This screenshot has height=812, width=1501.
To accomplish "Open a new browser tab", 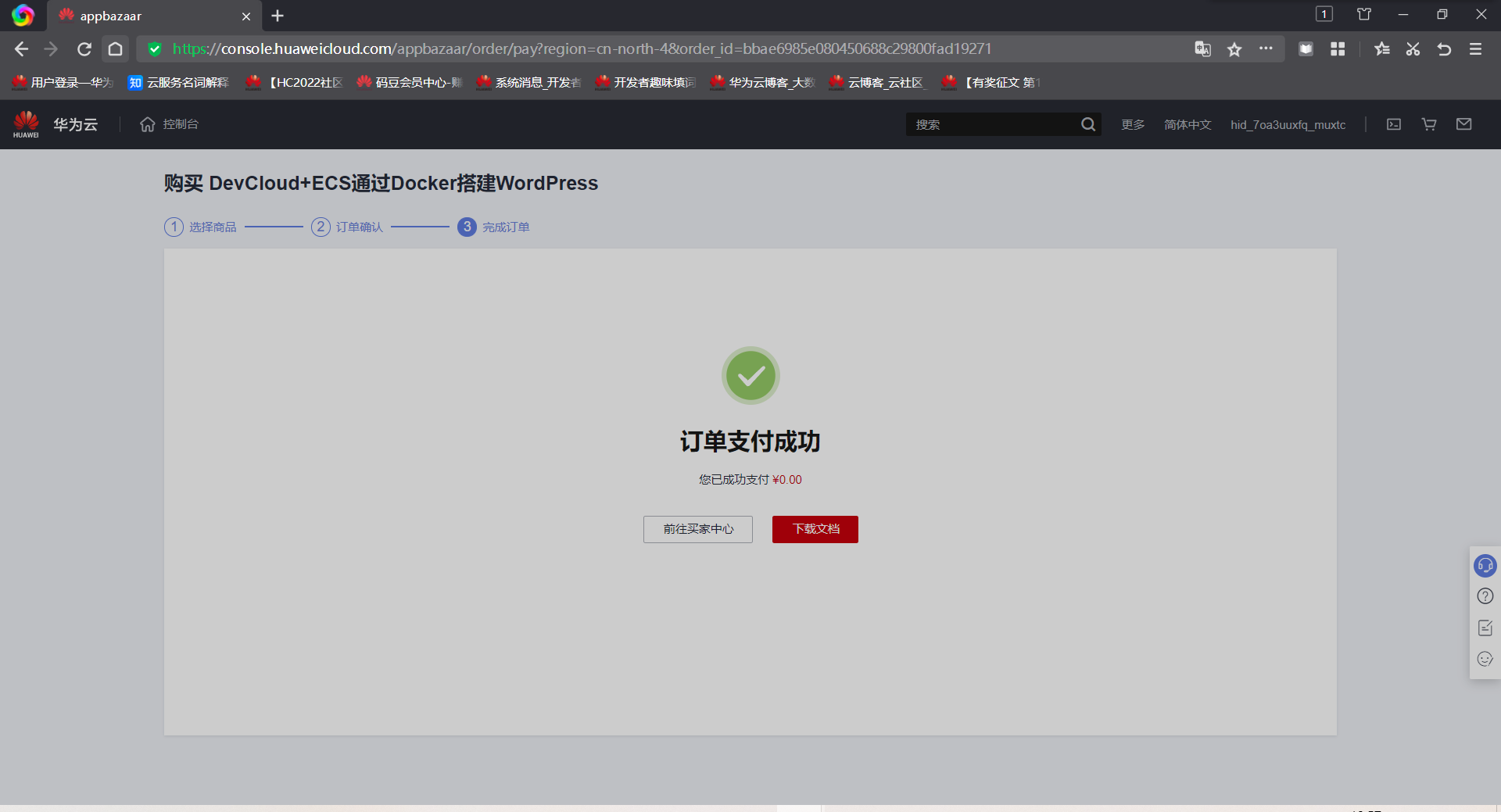I will (x=278, y=16).
